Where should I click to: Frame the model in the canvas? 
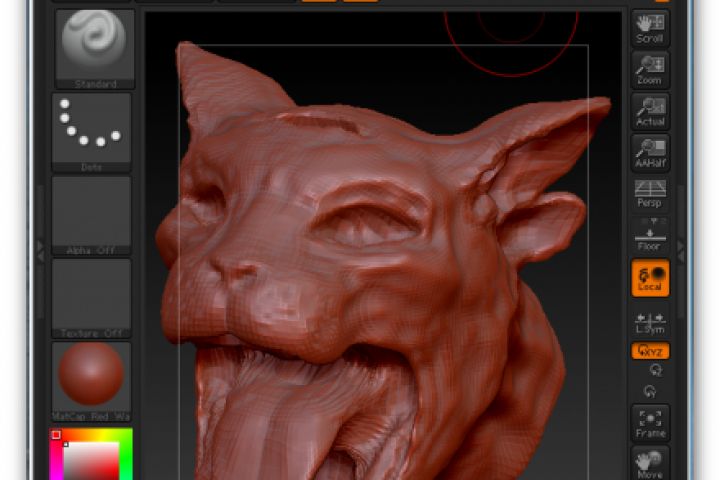coord(650,423)
